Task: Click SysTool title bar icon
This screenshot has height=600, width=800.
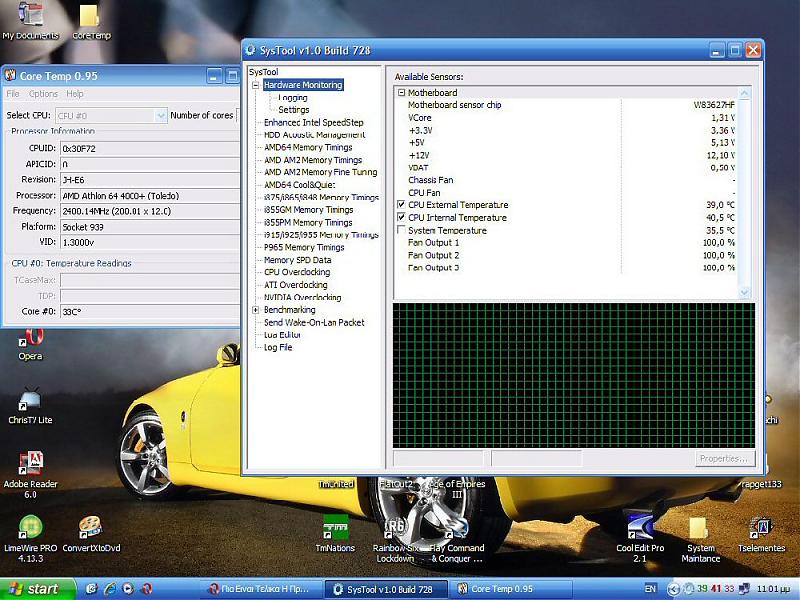Action: click(x=251, y=50)
